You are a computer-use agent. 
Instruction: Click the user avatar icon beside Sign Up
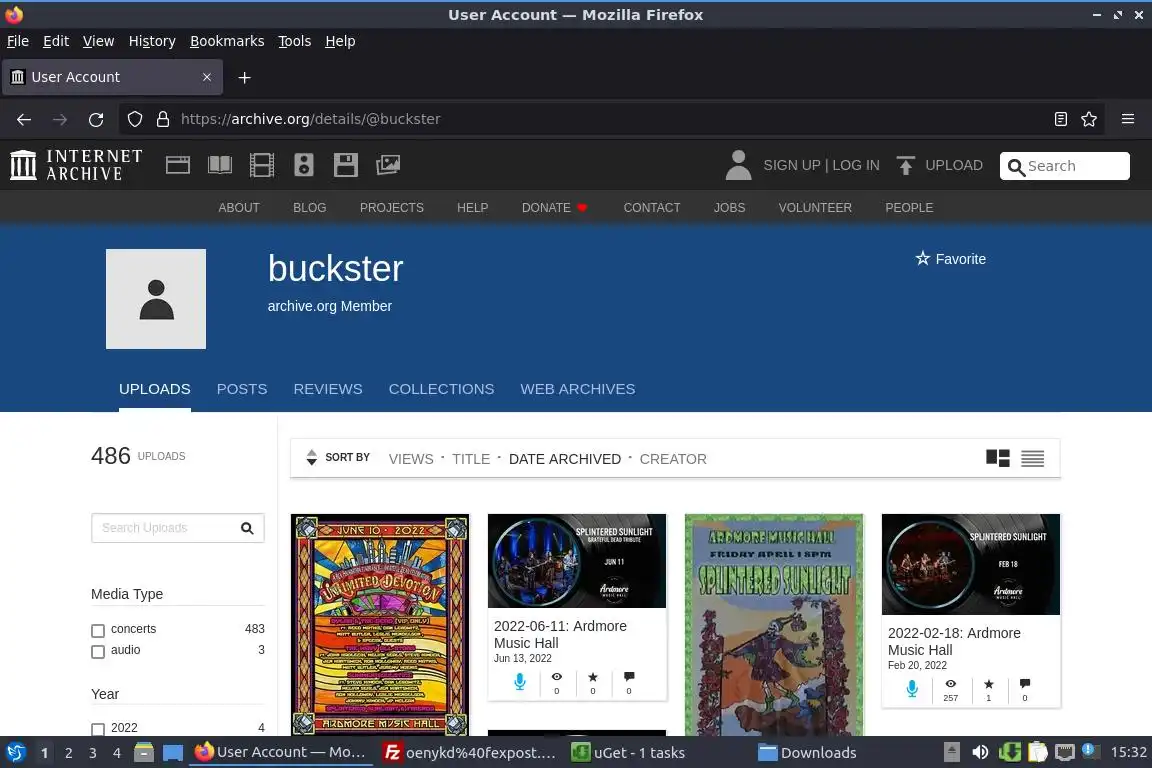pyautogui.click(x=738, y=165)
